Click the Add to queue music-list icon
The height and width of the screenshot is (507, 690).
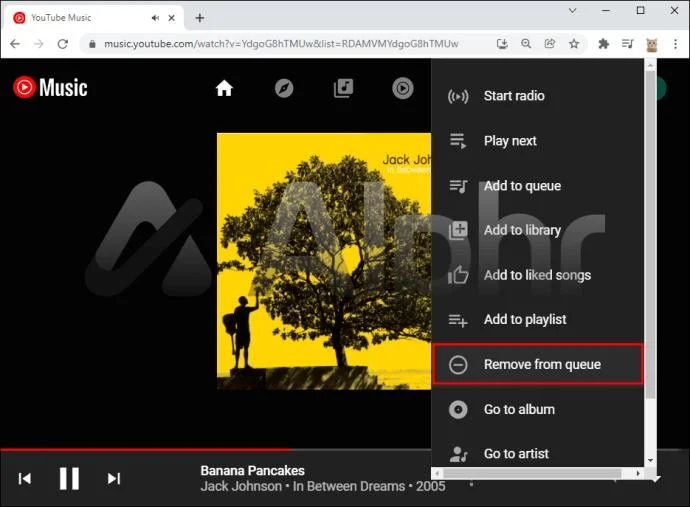coord(458,186)
